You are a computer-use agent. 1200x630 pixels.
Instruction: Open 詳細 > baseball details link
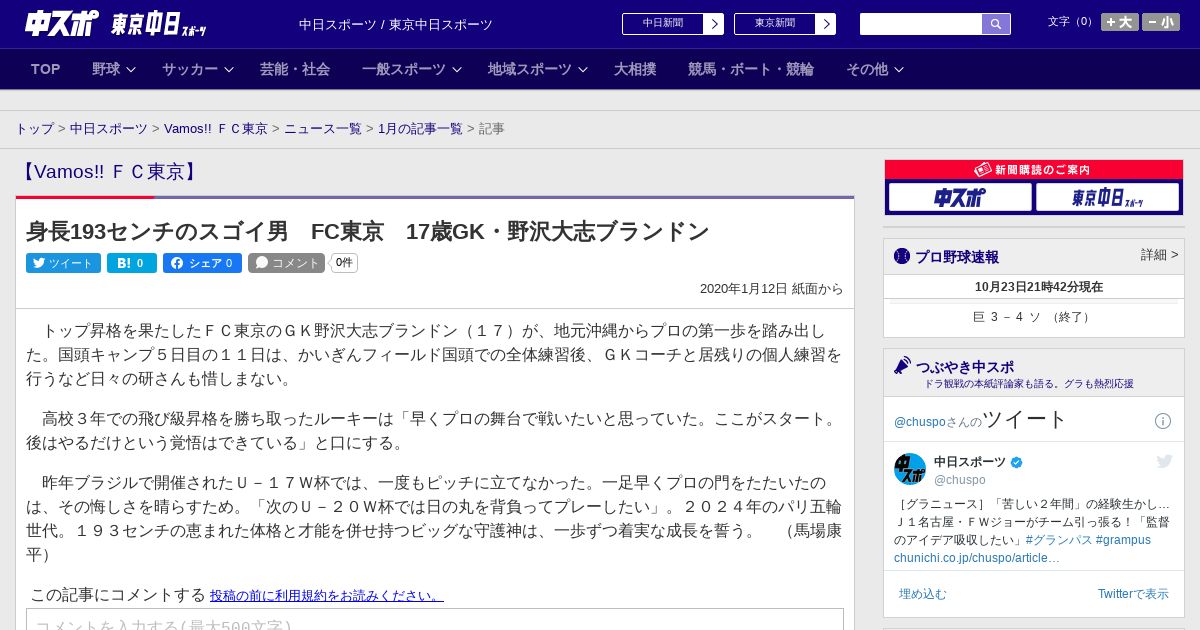1159,255
